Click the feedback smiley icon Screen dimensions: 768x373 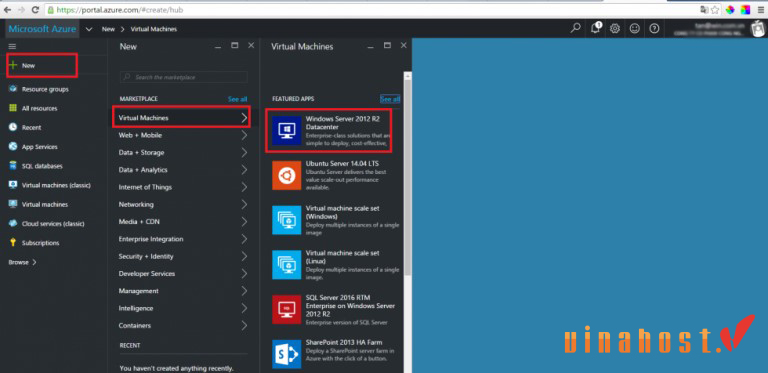(x=635, y=28)
